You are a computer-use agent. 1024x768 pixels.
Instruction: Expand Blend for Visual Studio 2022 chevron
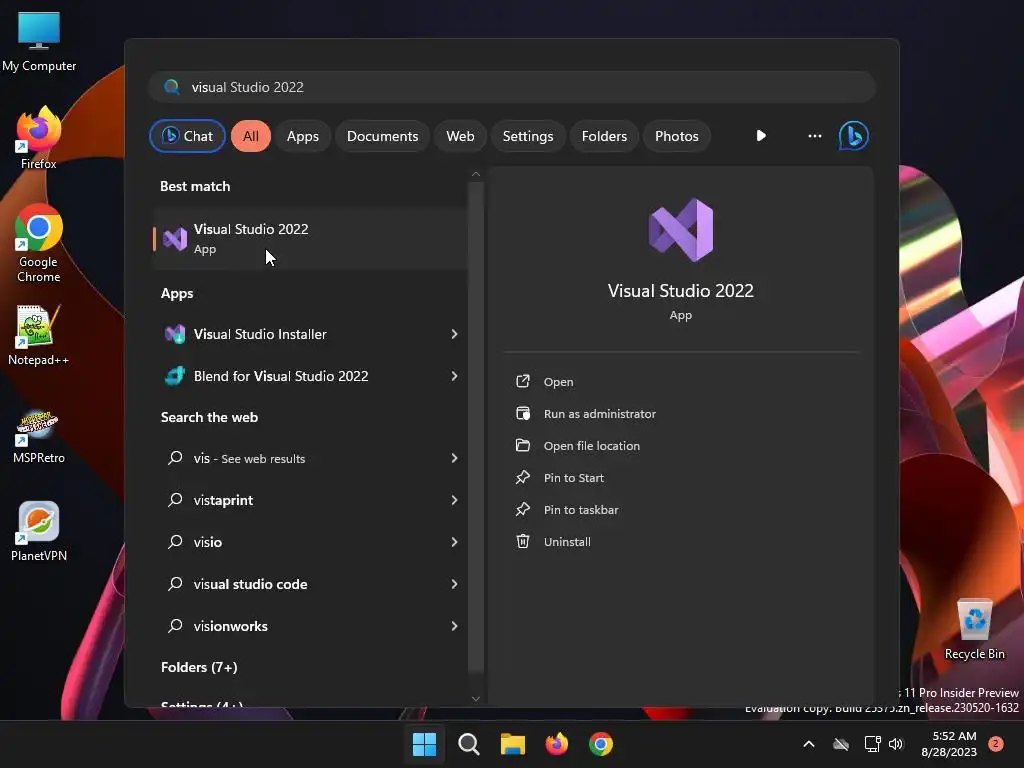point(455,376)
